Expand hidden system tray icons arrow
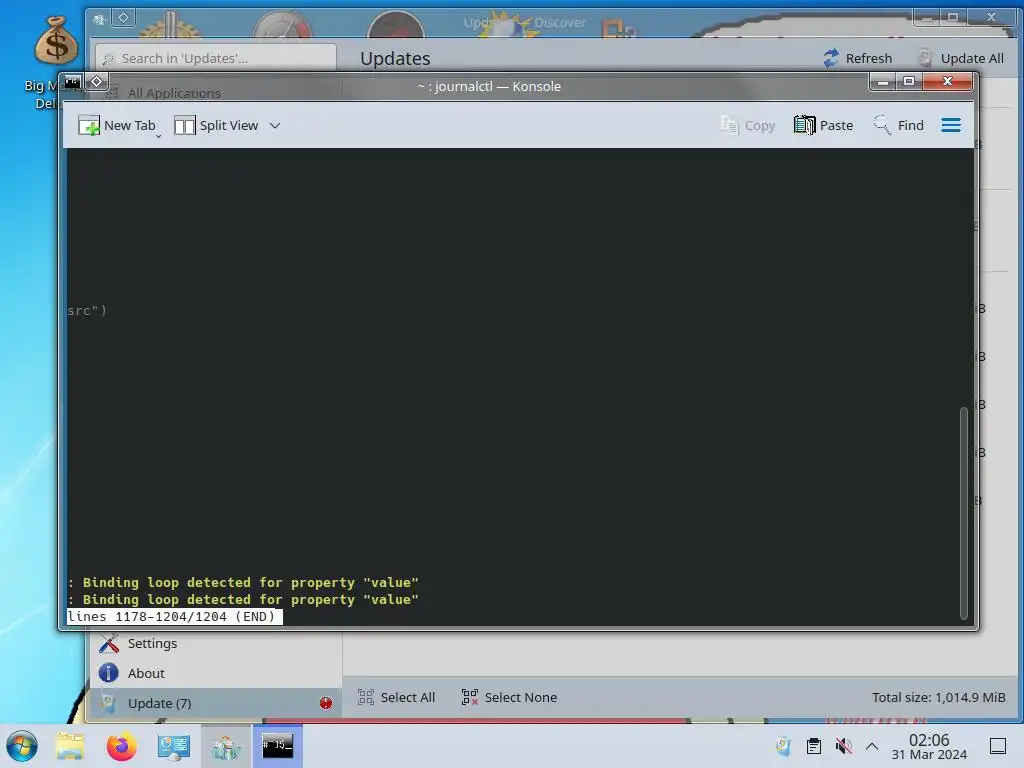Screen dimensions: 1024x768 point(872,746)
